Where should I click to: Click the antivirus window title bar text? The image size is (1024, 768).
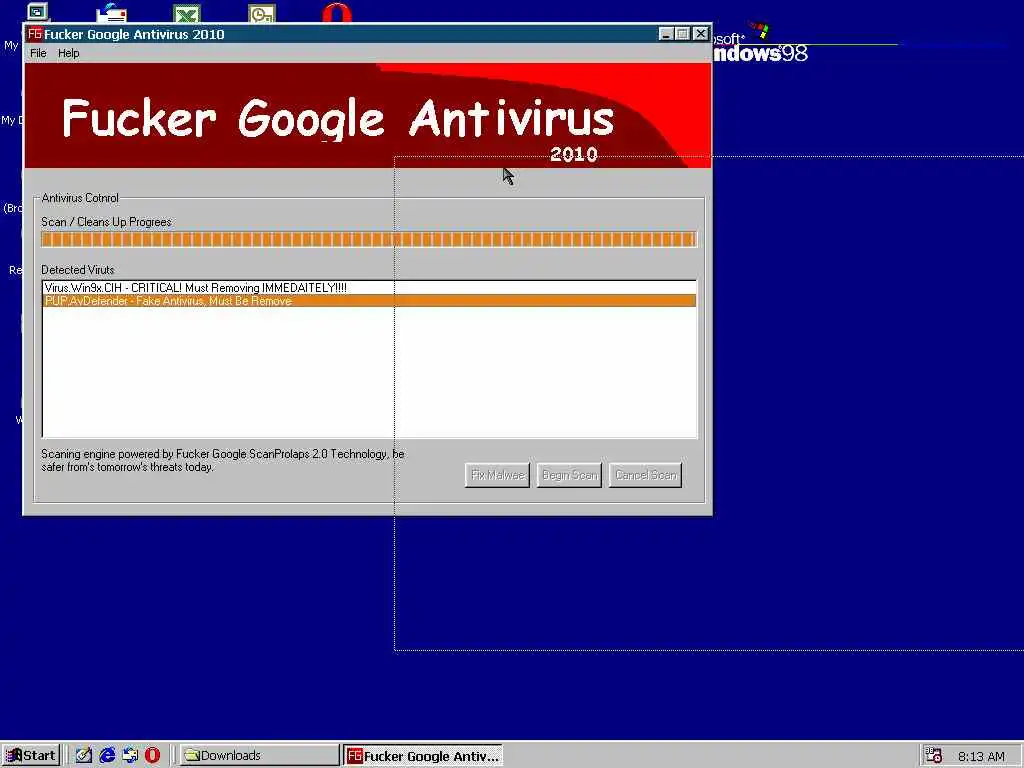135,35
